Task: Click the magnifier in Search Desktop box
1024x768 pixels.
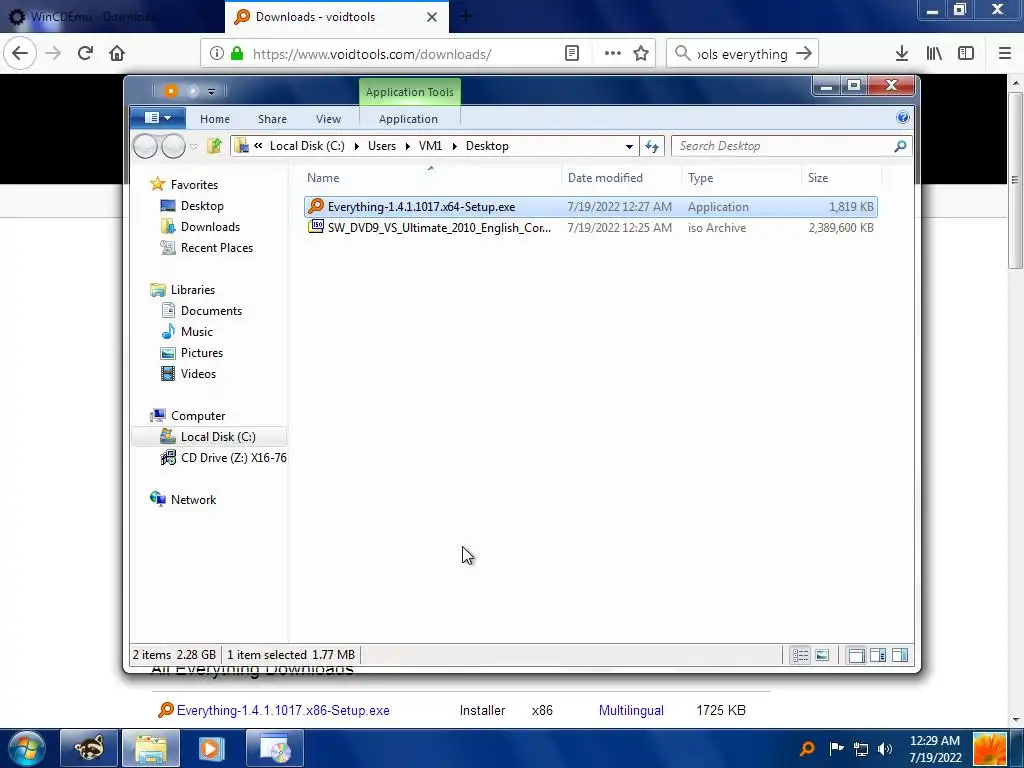Action: tap(900, 146)
